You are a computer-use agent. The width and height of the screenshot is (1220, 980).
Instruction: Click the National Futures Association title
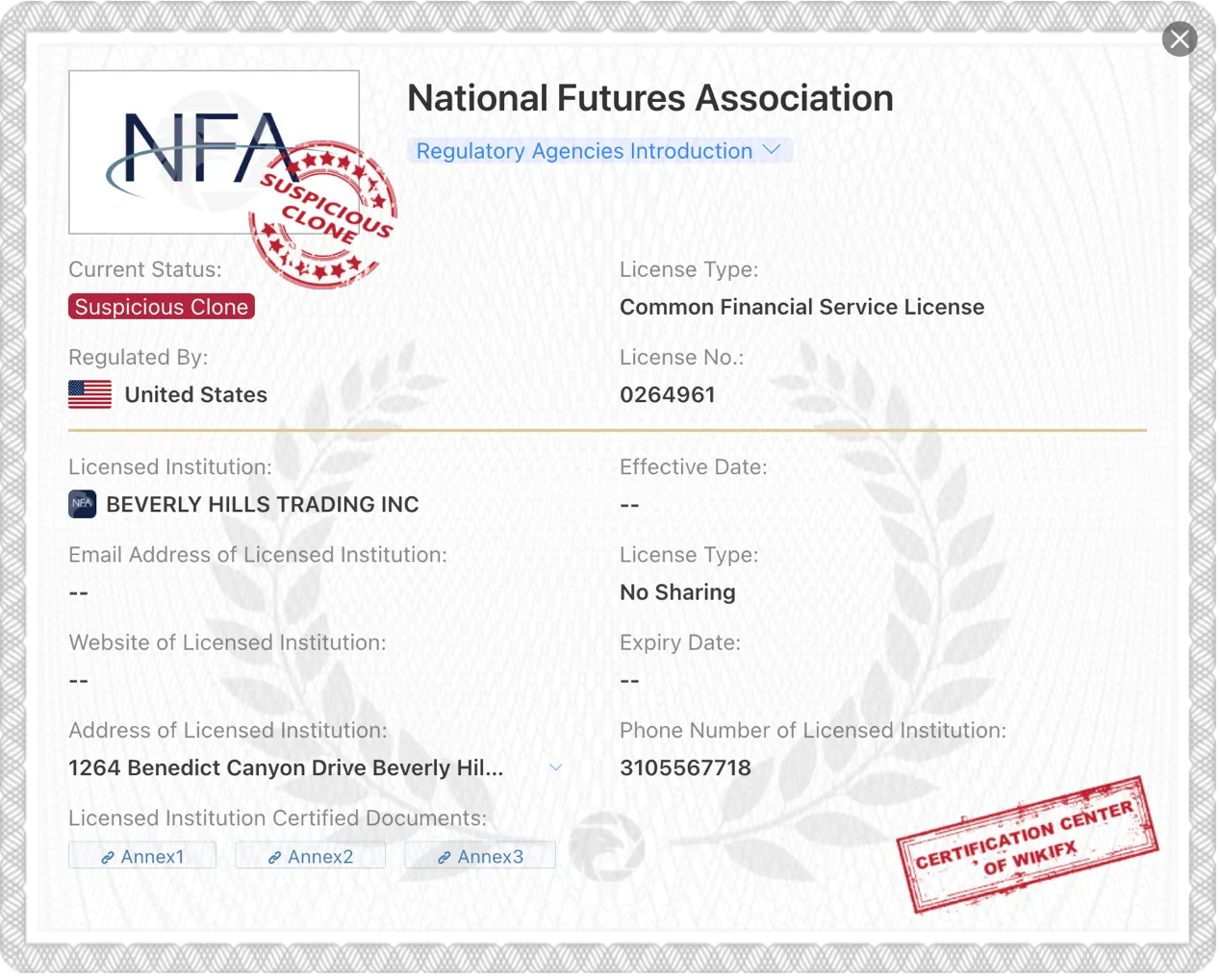click(651, 99)
